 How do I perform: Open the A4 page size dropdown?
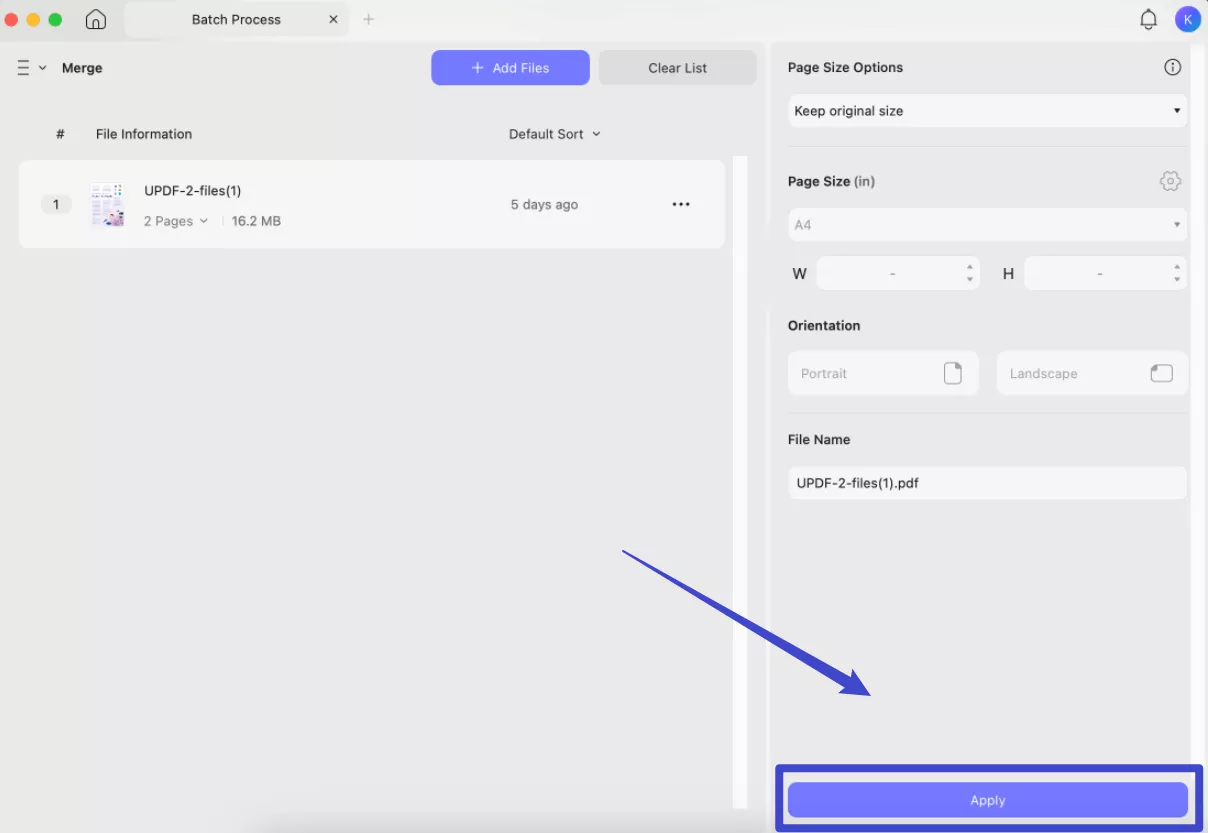click(987, 225)
